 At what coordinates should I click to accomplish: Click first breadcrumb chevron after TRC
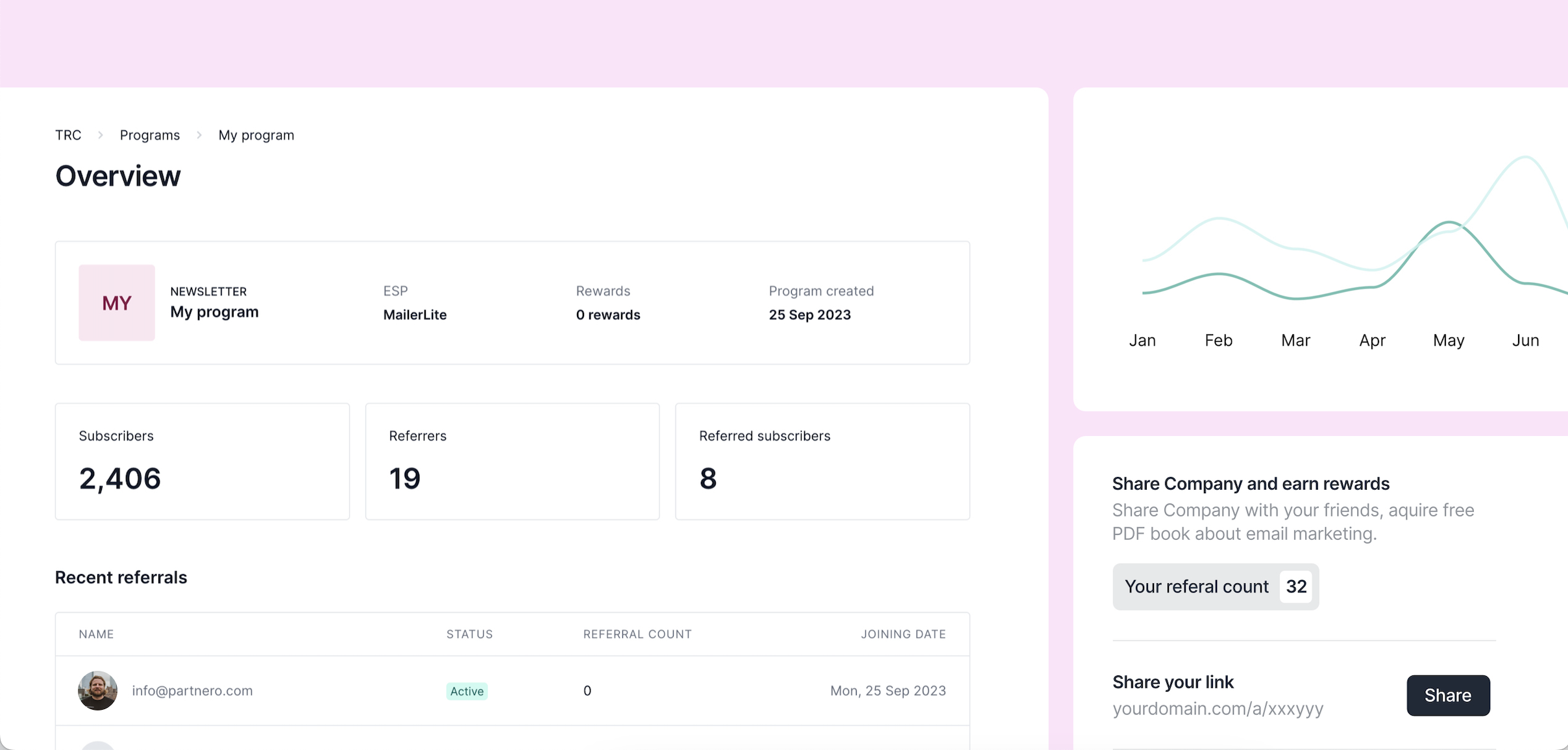click(x=101, y=135)
